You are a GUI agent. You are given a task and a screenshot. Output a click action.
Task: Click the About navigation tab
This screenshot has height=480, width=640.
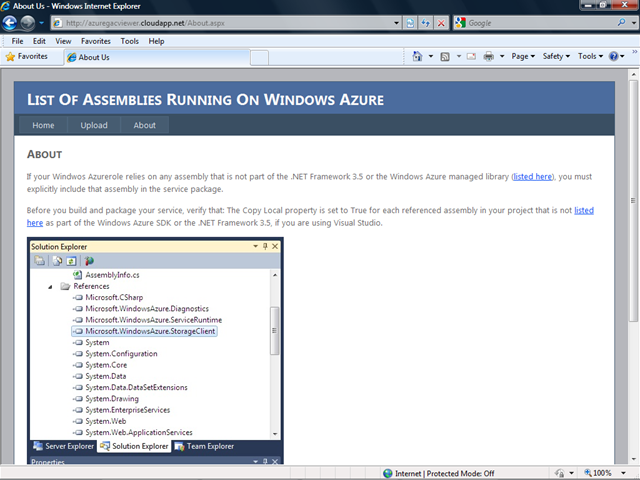point(144,125)
